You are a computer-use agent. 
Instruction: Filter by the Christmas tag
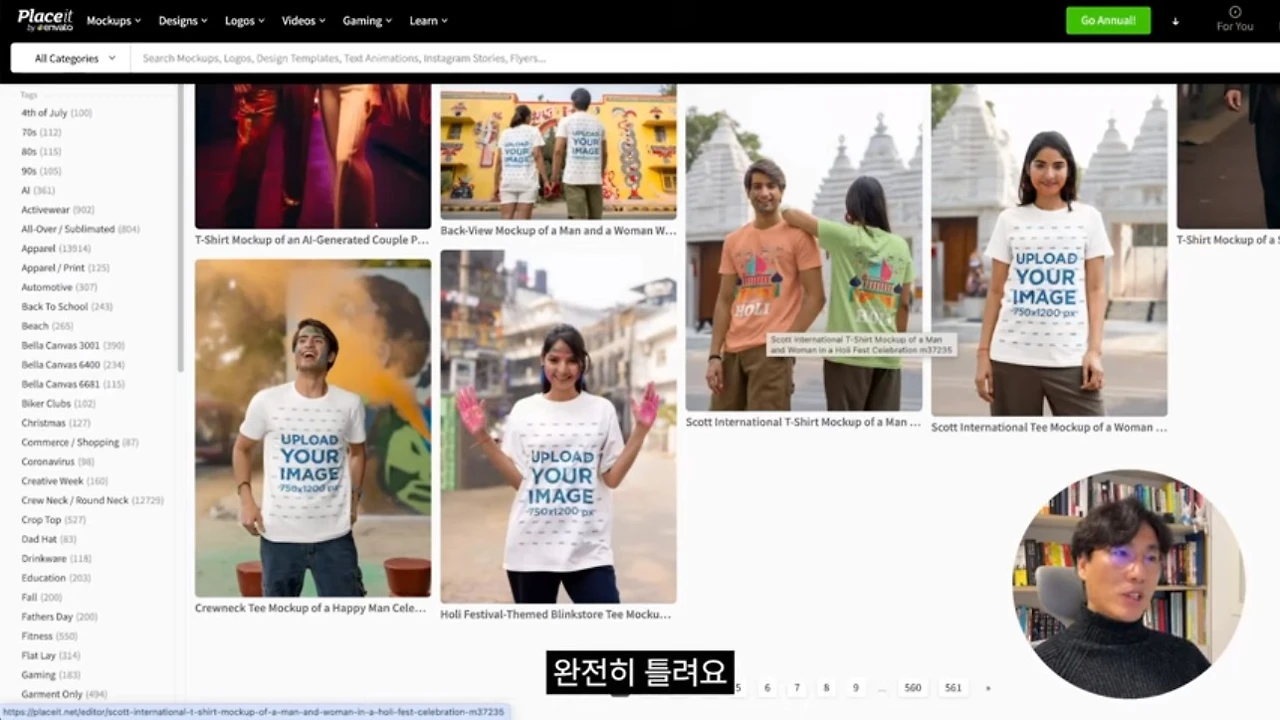point(56,423)
